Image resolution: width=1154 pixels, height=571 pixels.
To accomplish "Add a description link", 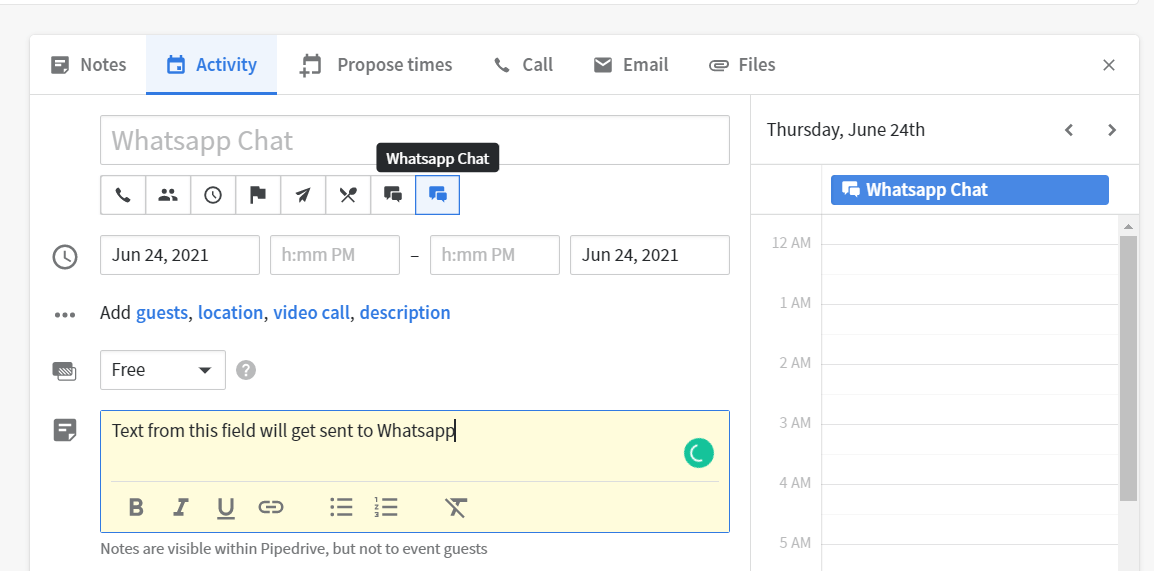I will pos(405,313).
